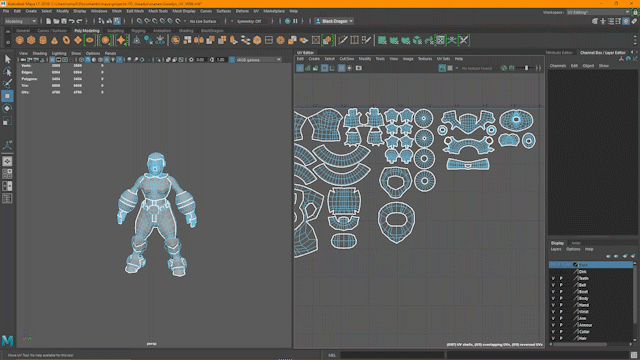Click the polygon sphere shelf icon
Image resolution: width=640 pixels, height=360 pixels.
click(20, 40)
